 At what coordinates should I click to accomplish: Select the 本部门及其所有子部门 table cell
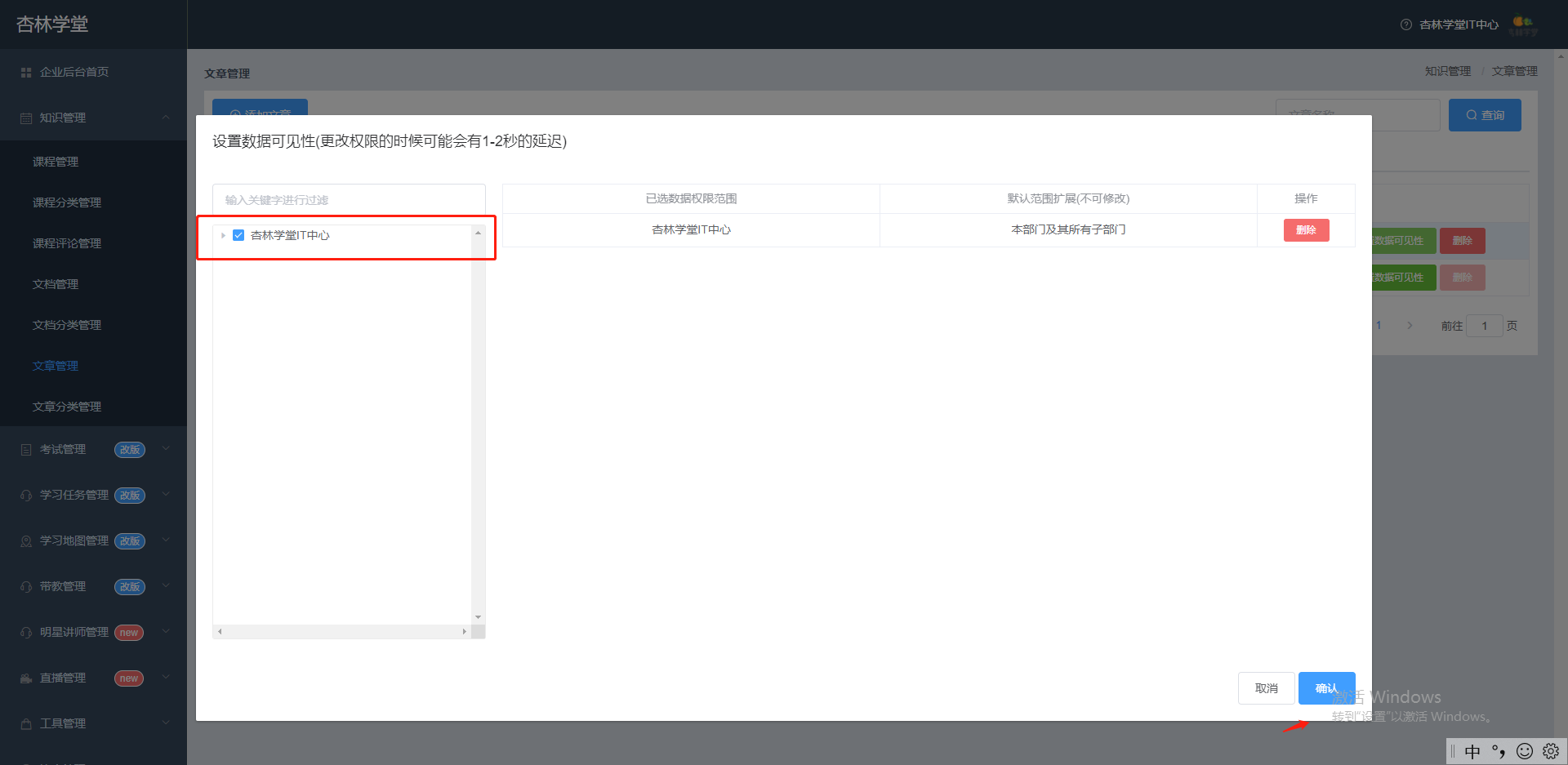(1068, 230)
